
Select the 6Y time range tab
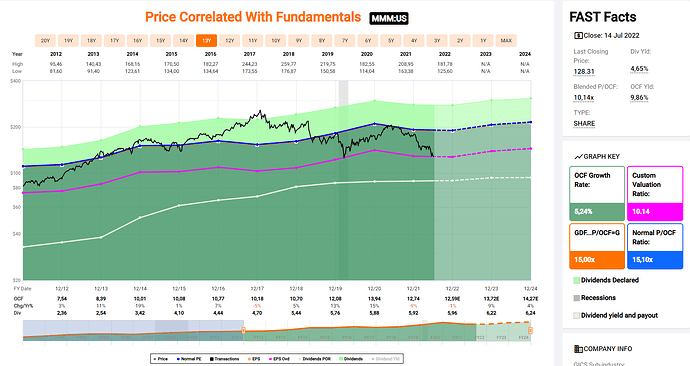click(x=368, y=40)
